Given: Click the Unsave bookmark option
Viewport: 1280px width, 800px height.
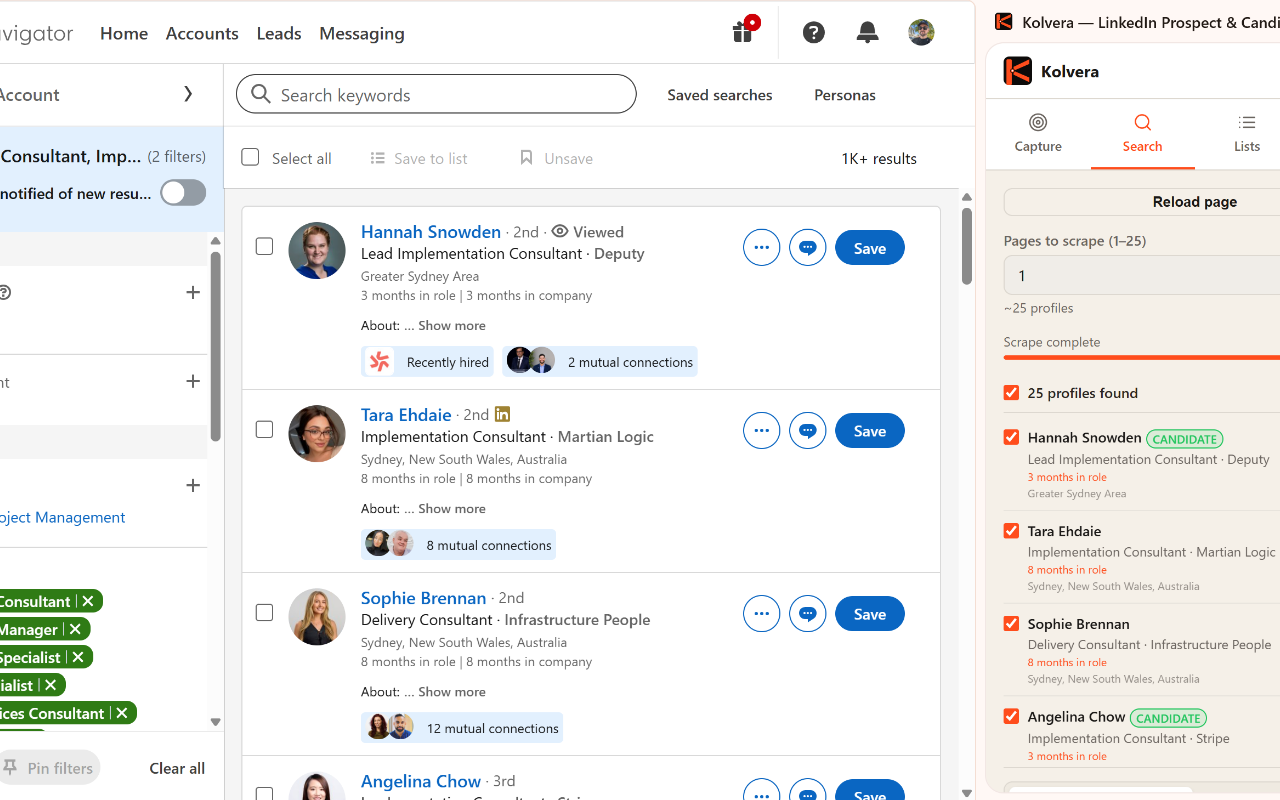Looking at the screenshot, I should click(556, 158).
